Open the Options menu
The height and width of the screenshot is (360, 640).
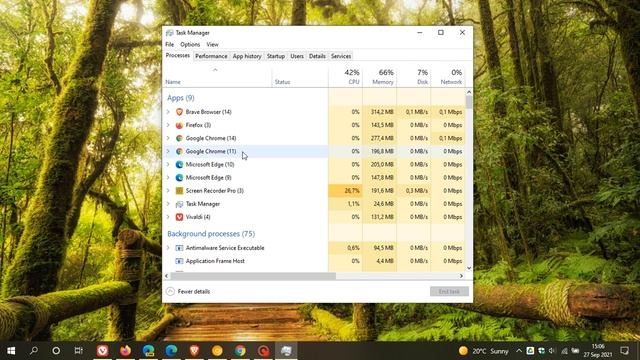pos(190,44)
